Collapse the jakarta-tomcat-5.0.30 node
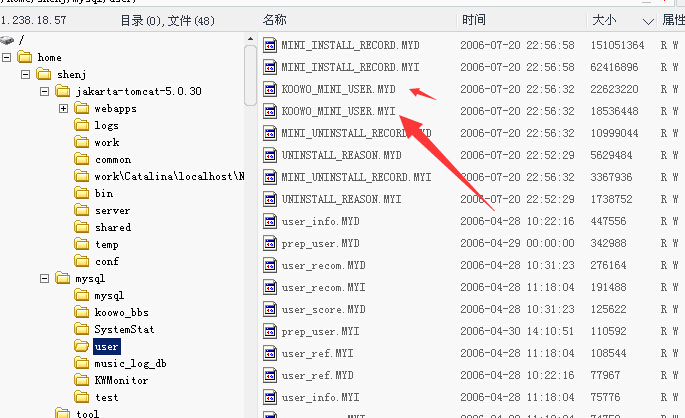The height and width of the screenshot is (418, 685). pos(44,91)
